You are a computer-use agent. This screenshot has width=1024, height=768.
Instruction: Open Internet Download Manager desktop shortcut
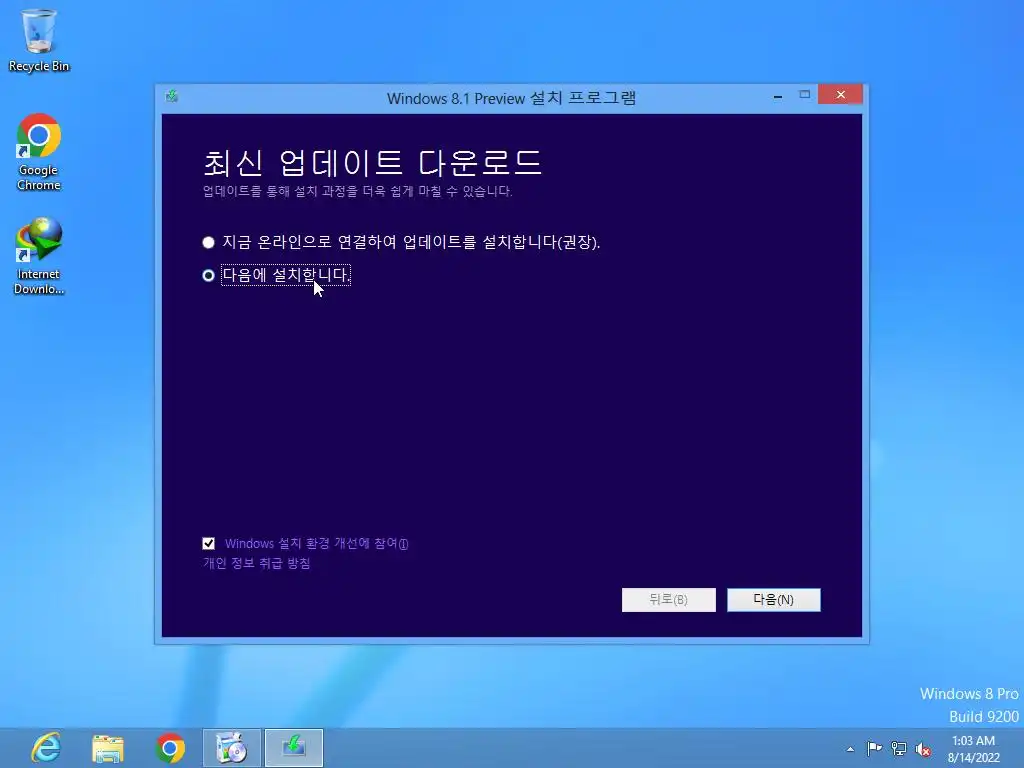pyautogui.click(x=39, y=256)
